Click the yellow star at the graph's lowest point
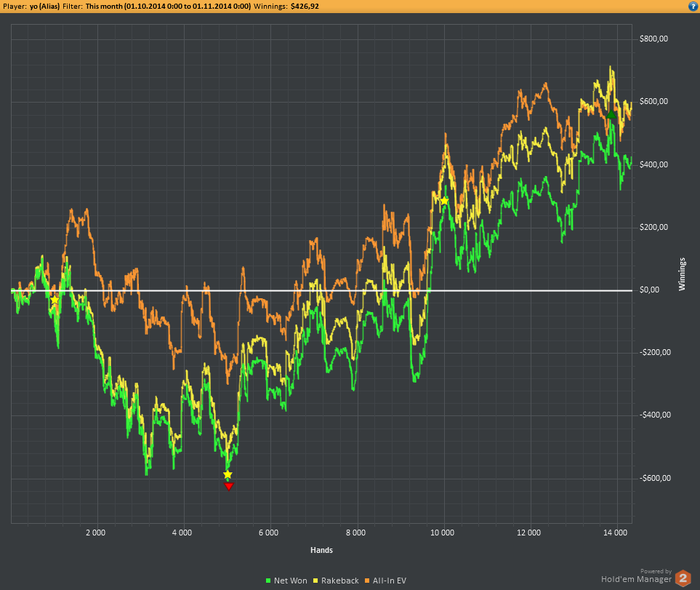This screenshot has height=590, width=700. [x=228, y=474]
